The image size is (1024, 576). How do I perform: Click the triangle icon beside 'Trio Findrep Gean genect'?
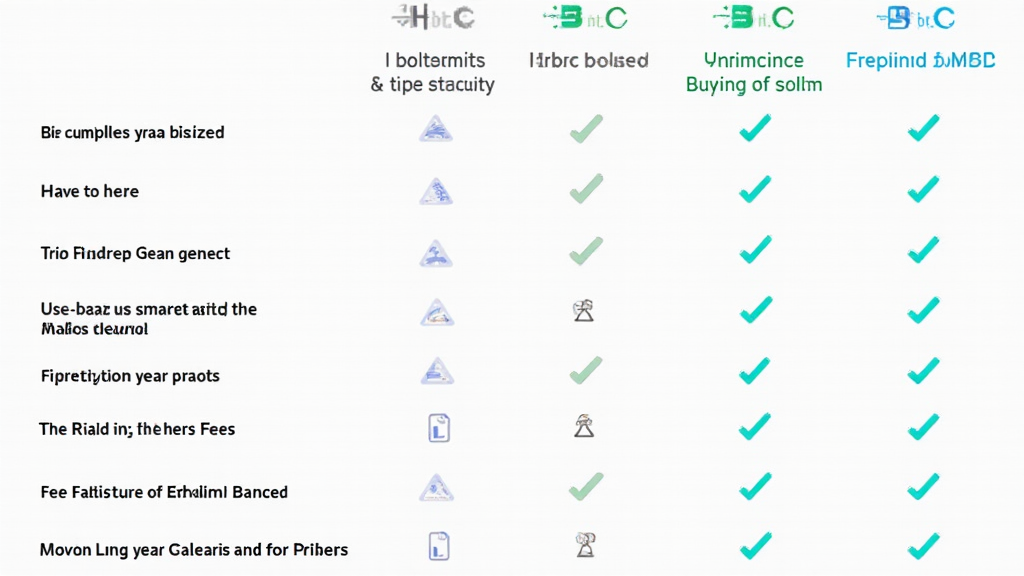436,253
